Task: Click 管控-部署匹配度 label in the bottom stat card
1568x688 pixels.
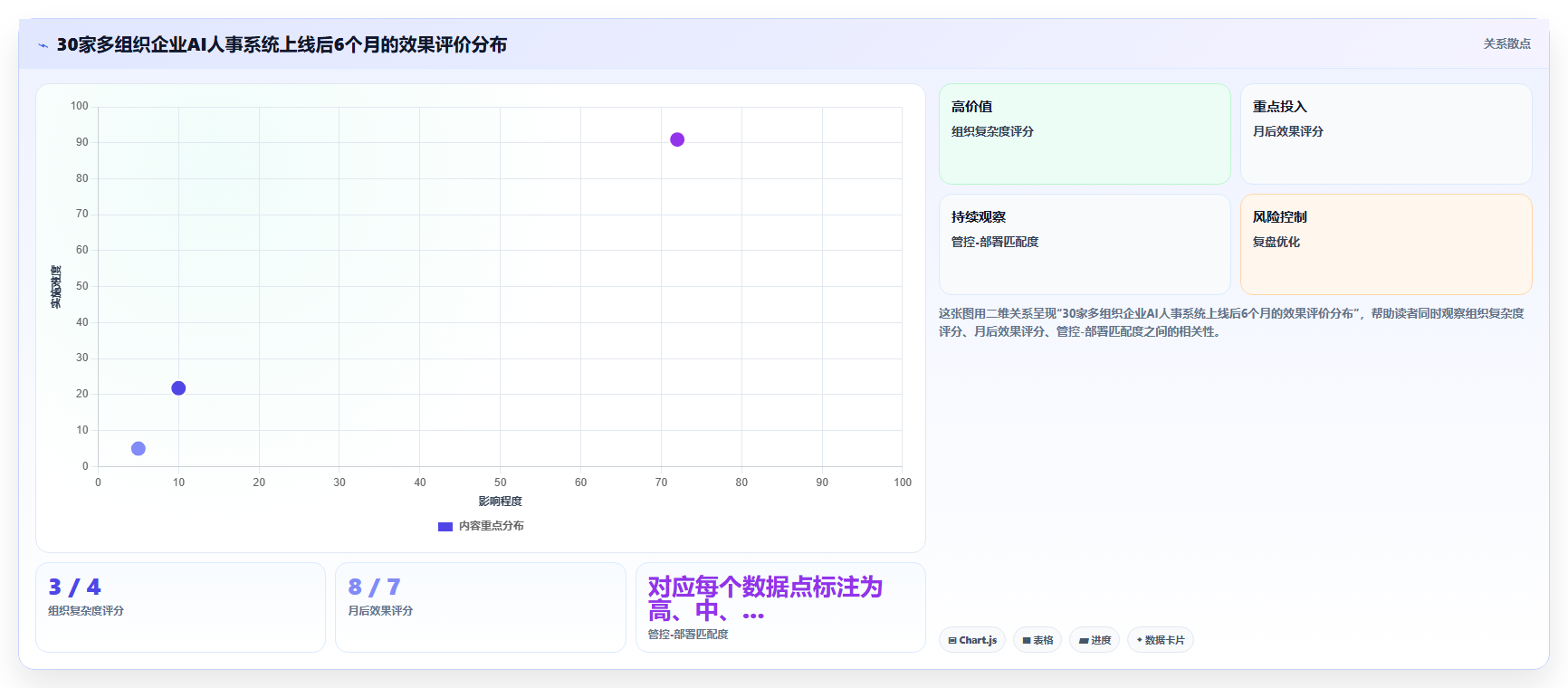Action: [688, 635]
